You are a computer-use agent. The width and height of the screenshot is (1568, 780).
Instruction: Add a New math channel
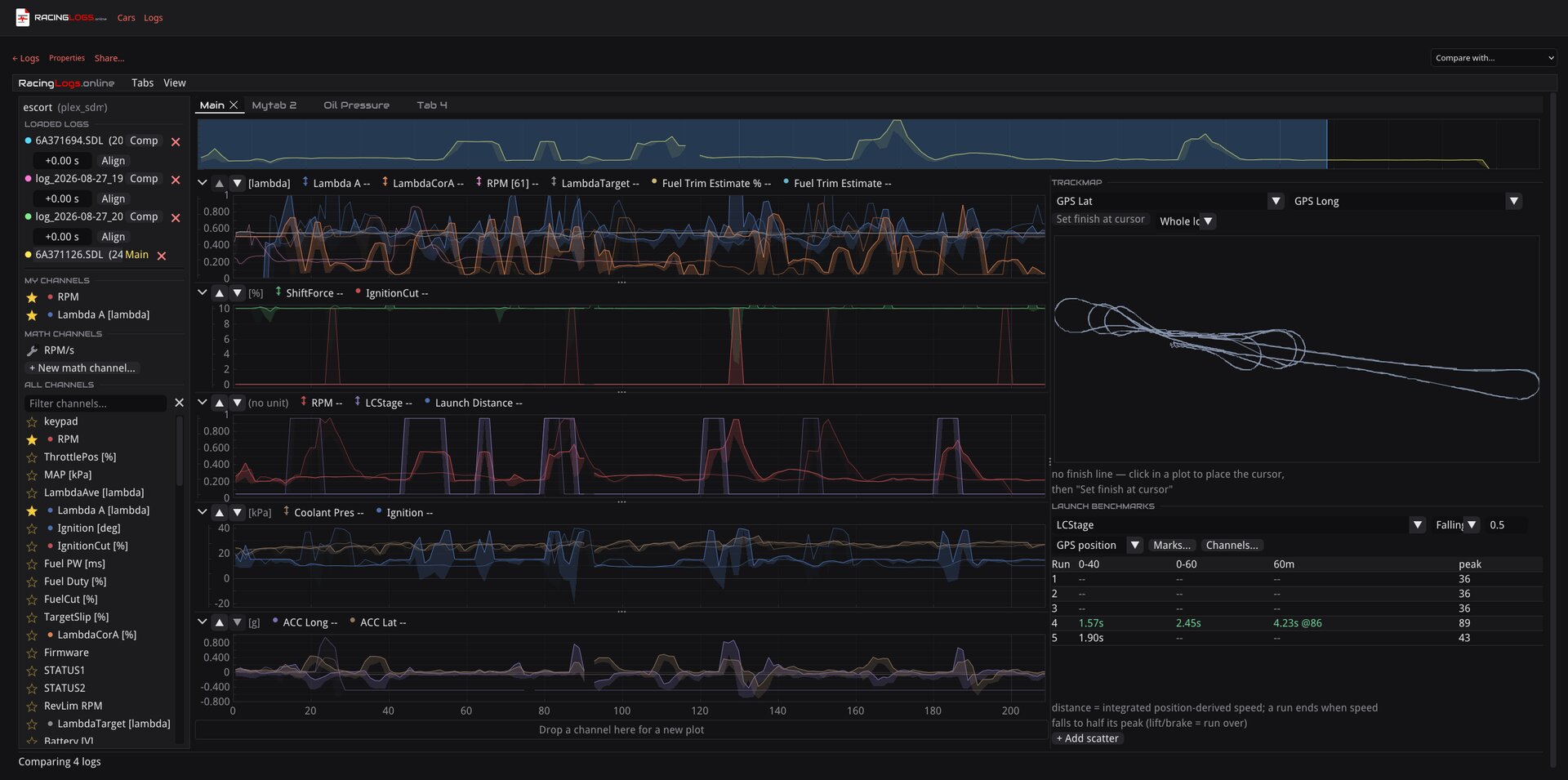(x=82, y=368)
